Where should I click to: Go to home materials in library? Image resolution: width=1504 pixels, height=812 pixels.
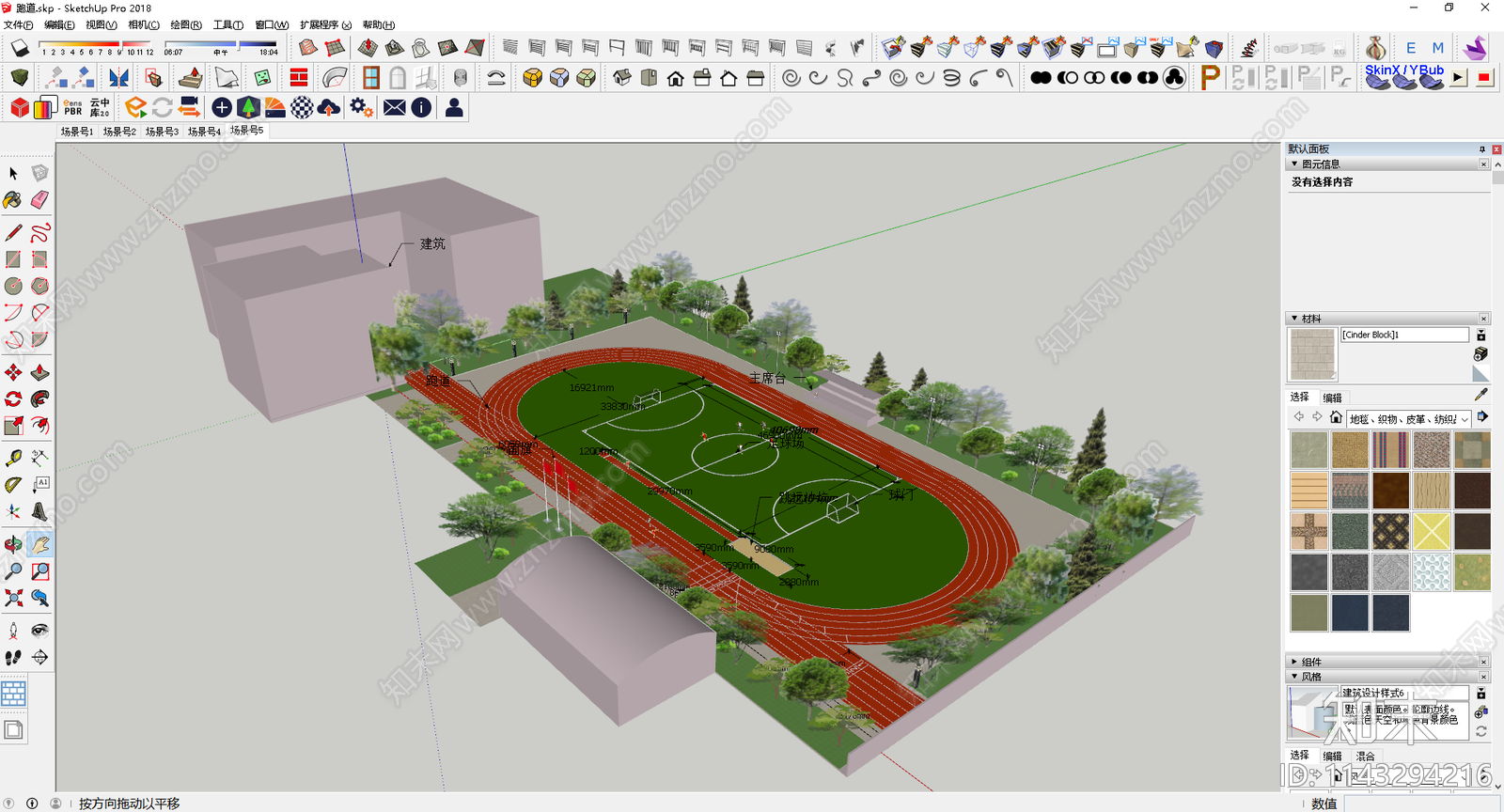pos(1336,417)
